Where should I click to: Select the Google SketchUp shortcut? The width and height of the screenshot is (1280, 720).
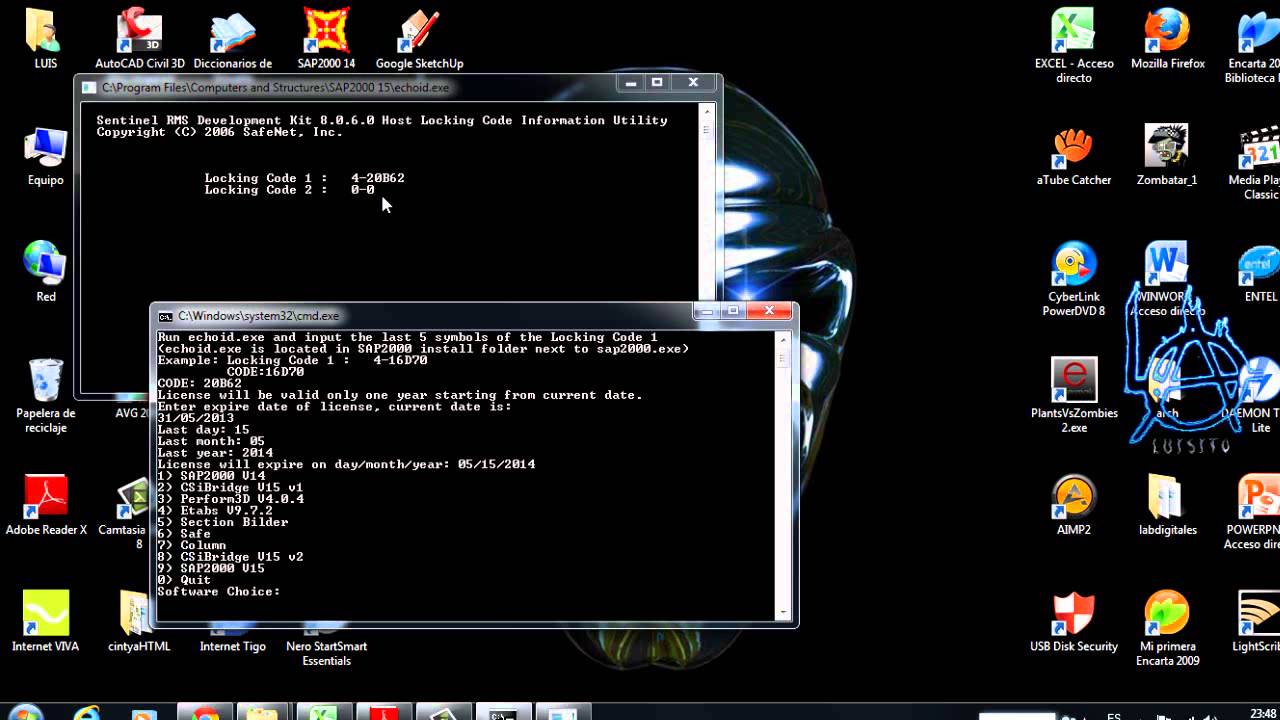(419, 38)
